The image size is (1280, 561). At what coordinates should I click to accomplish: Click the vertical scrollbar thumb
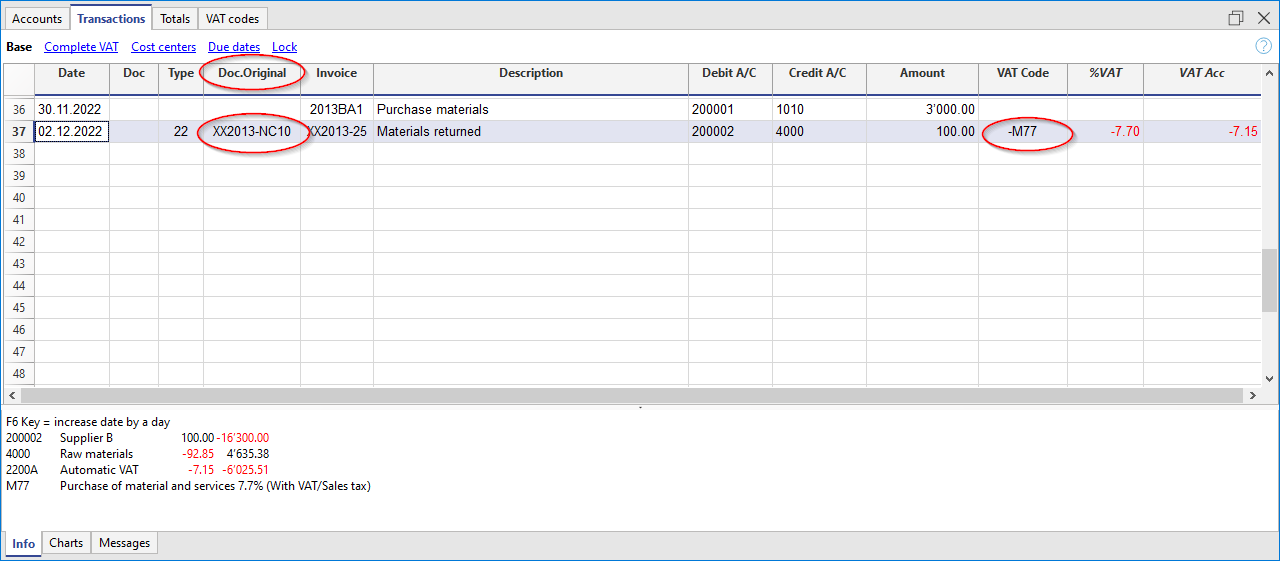[x=1269, y=282]
